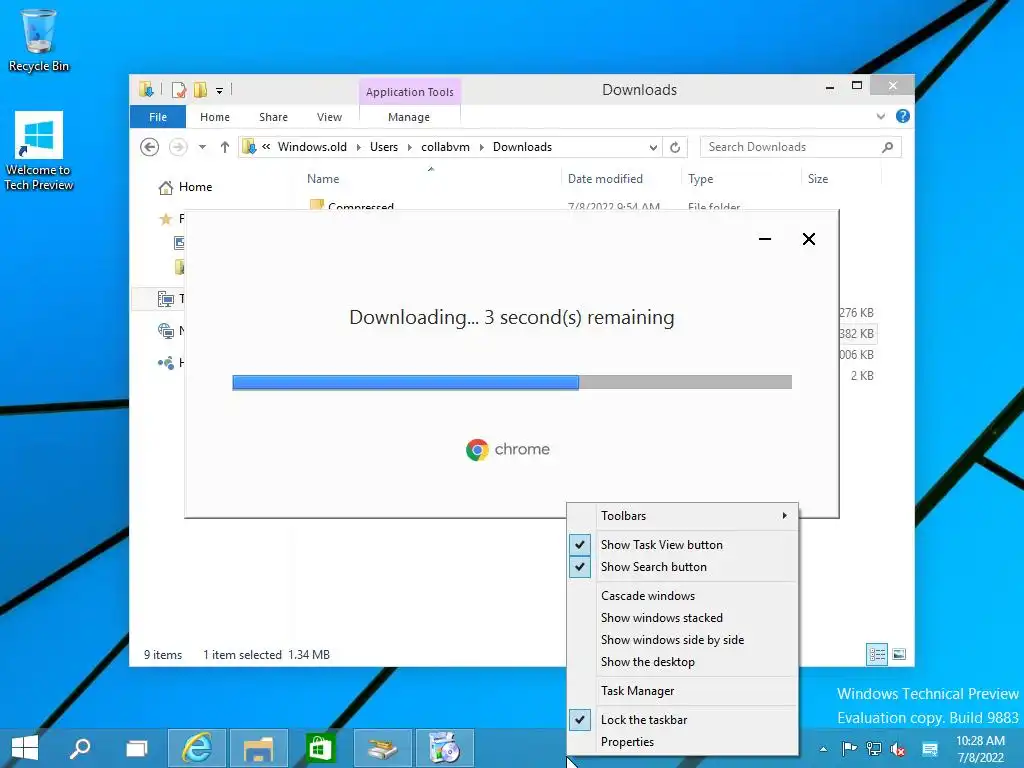
Task: Click Forward arrow in Downloads window
Action: click(178, 147)
